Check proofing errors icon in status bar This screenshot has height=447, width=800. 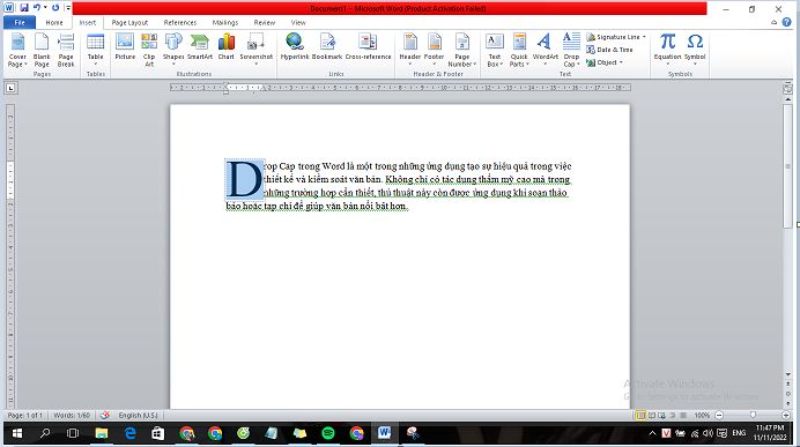[104, 415]
